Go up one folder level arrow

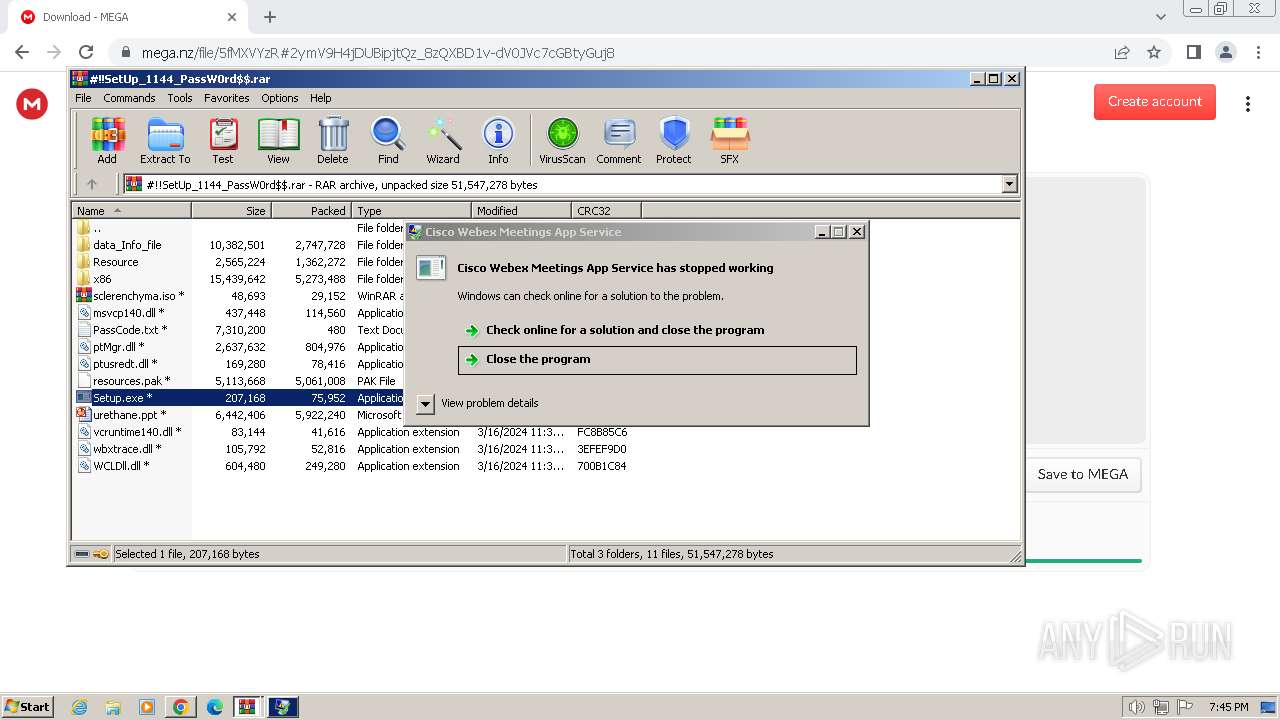[x=92, y=184]
